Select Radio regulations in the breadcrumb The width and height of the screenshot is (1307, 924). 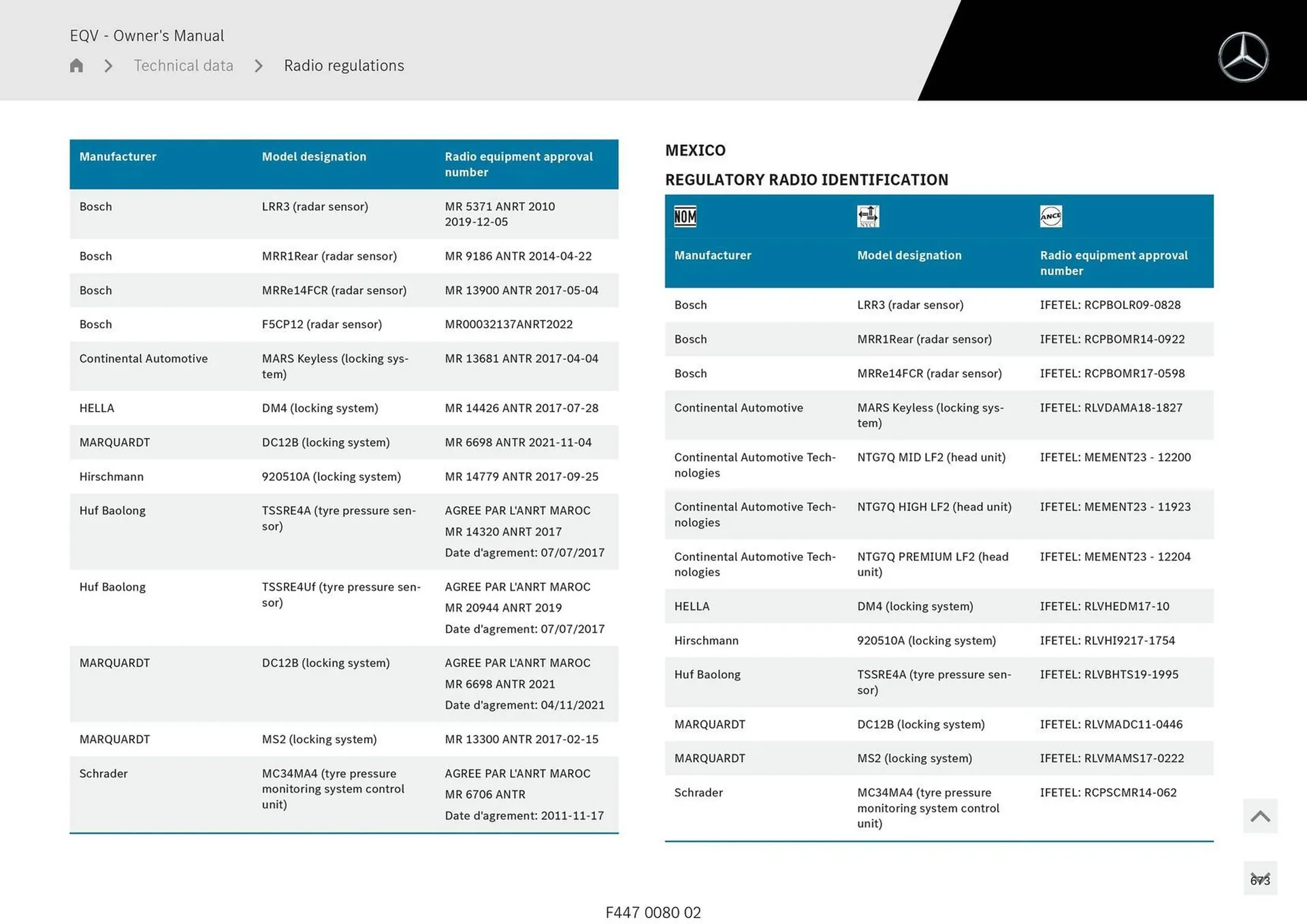point(344,65)
